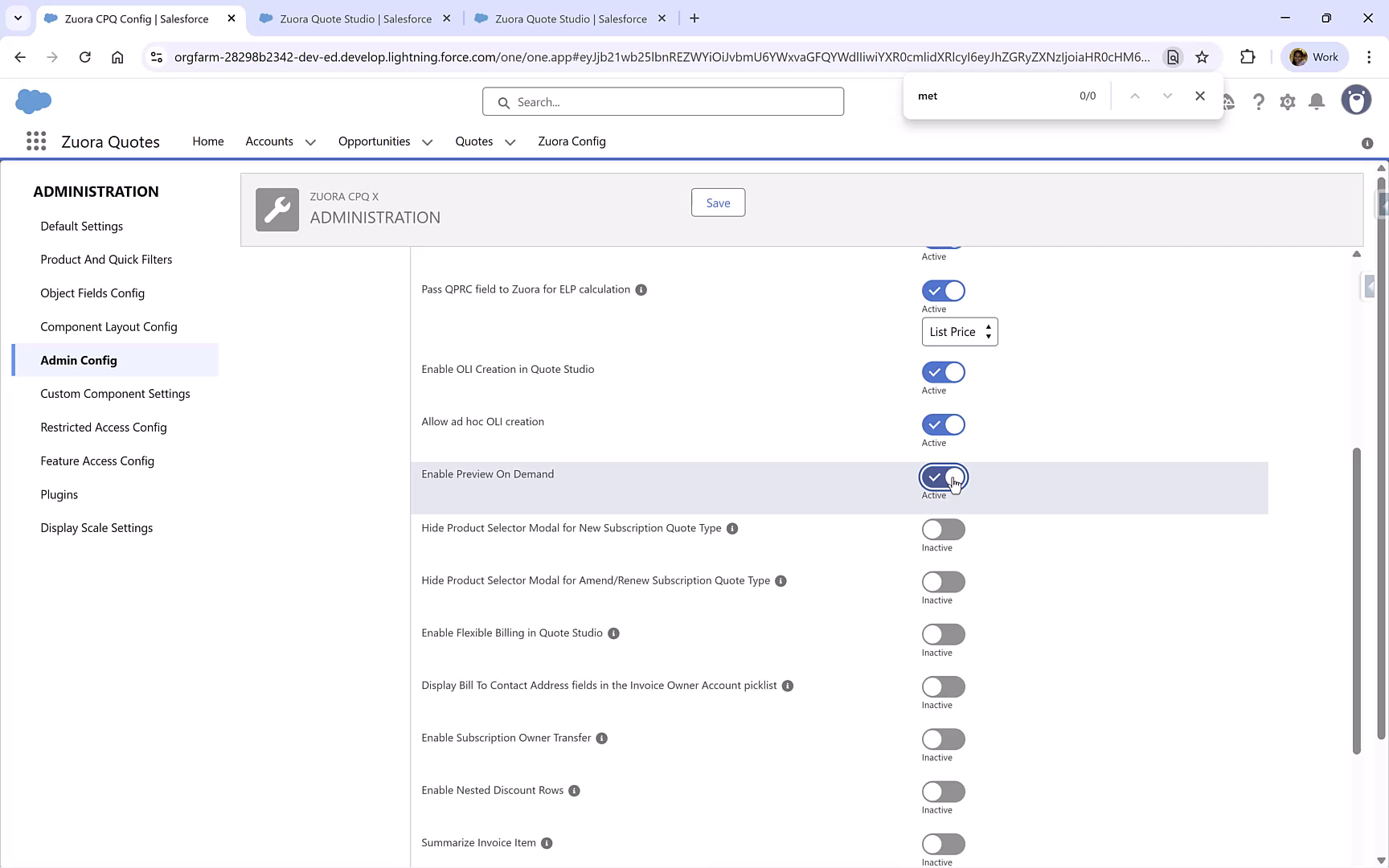Open the App Launcher grid icon

pos(36,141)
